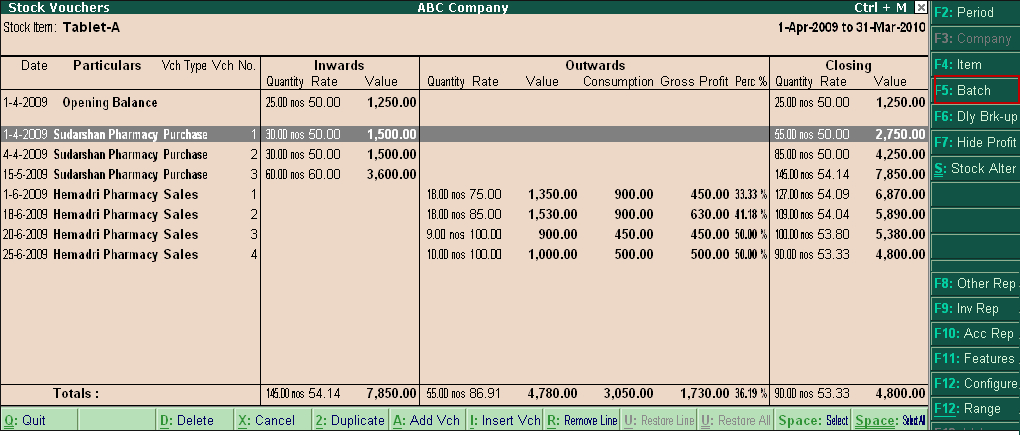The image size is (1020, 435).
Task: Select Hemadri Pharmacy Sales dated 25-6-2009
Action: pyautogui.click(x=463, y=255)
